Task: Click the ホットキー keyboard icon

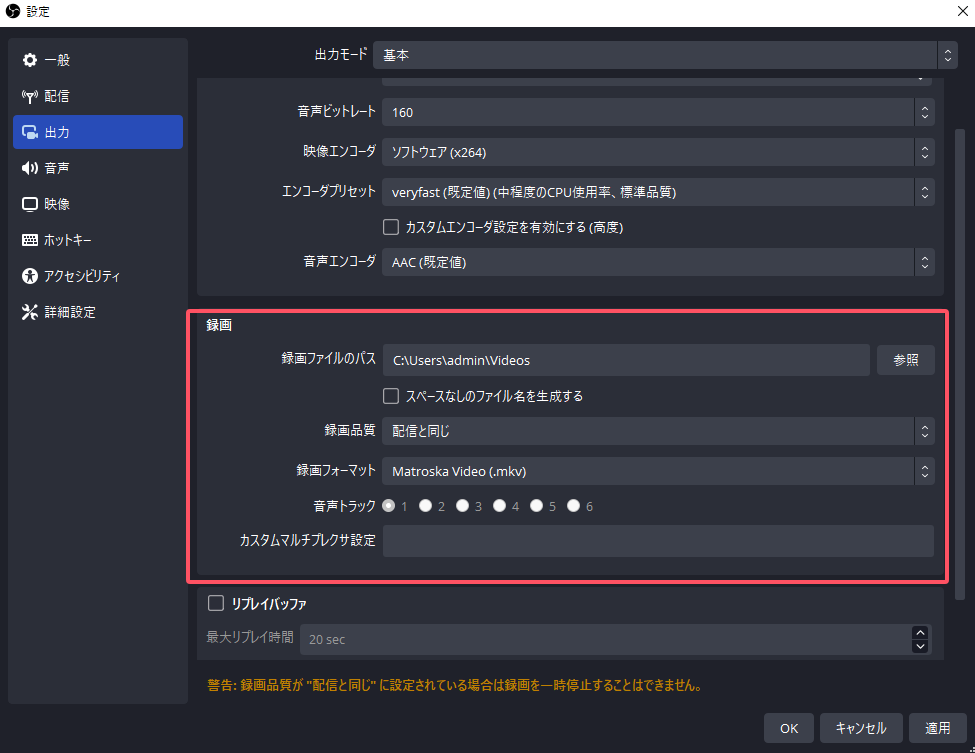Action: tap(30, 240)
